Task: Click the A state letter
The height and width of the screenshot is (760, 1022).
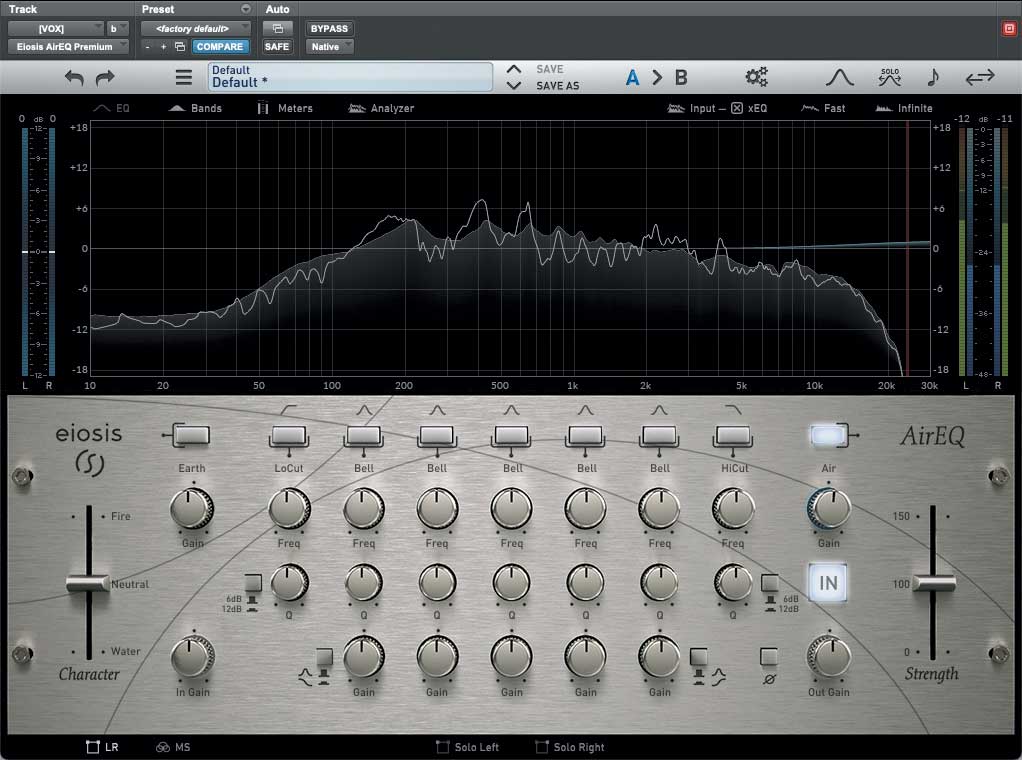Action: tap(632, 78)
